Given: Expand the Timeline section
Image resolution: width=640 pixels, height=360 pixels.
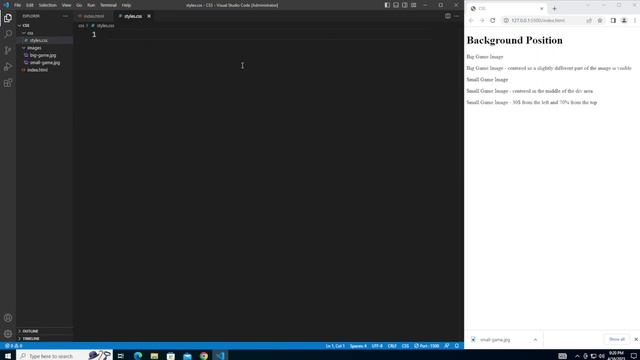Looking at the screenshot, I should [29, 338].
